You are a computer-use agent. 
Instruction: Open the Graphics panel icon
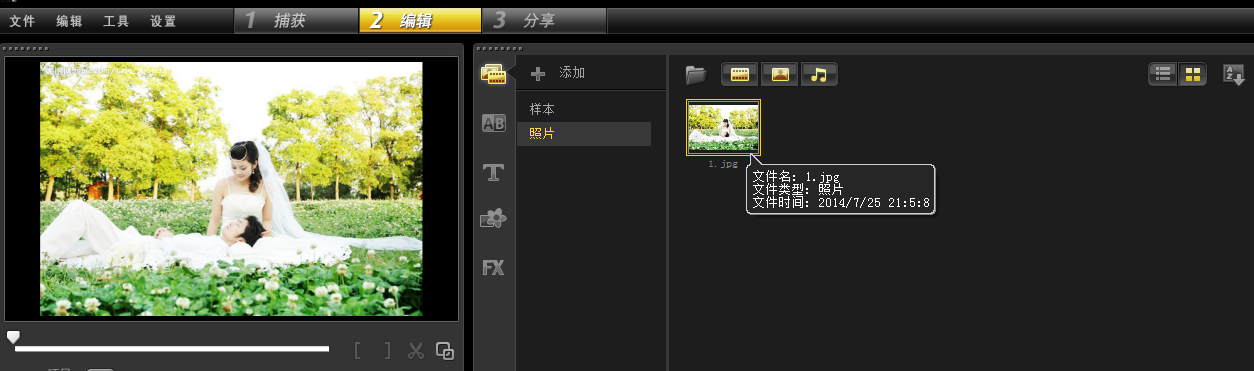coord(493,219)
